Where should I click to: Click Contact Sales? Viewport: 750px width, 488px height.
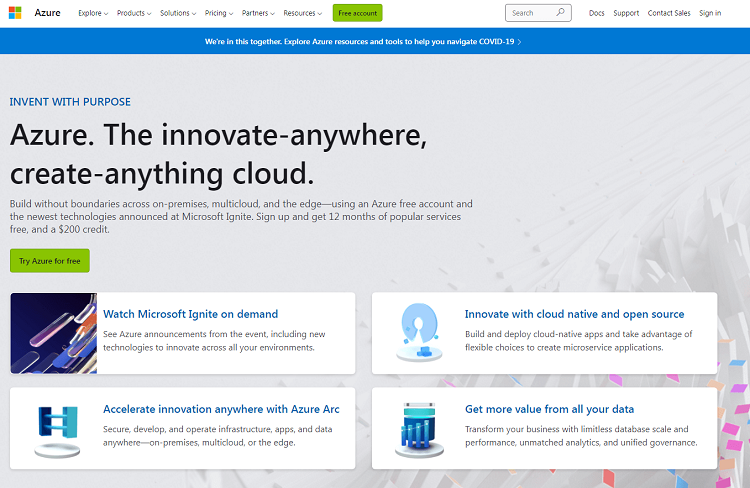(669, 13)
